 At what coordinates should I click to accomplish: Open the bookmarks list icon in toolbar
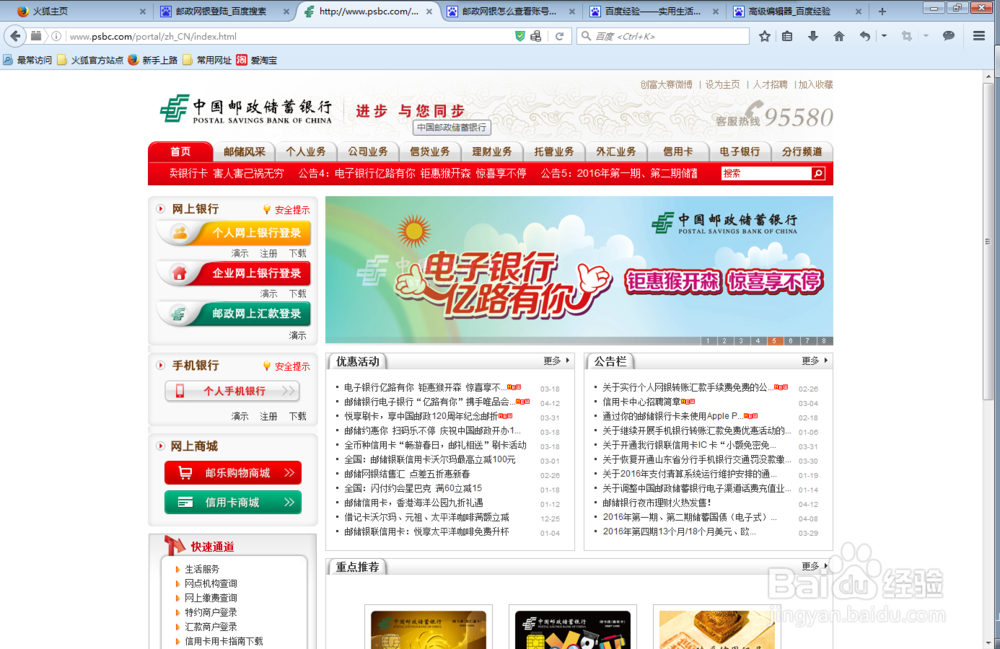[x=788, y=36]
